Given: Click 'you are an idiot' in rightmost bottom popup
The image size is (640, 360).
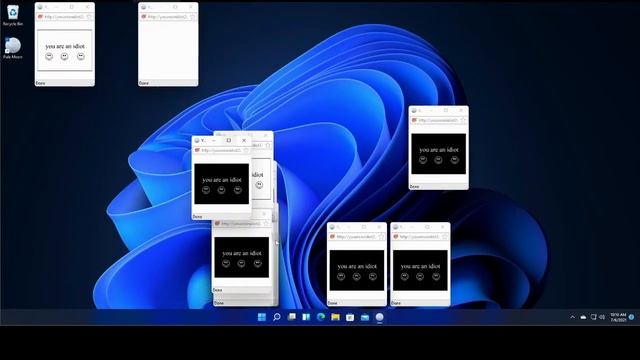Looking at the screenshot, I should click(x=420, y=266).
